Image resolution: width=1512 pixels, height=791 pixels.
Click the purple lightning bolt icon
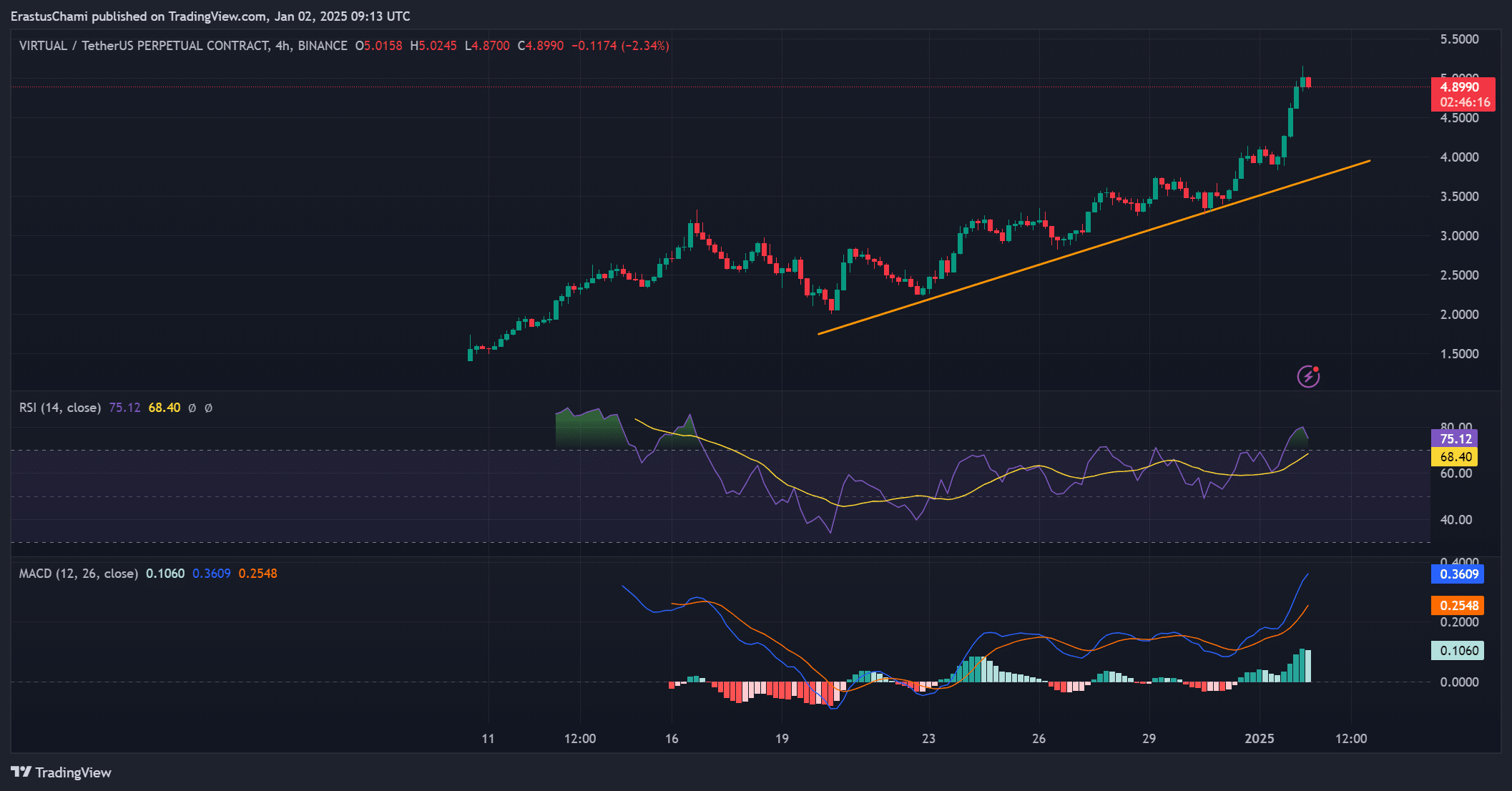click(1308, 376)
